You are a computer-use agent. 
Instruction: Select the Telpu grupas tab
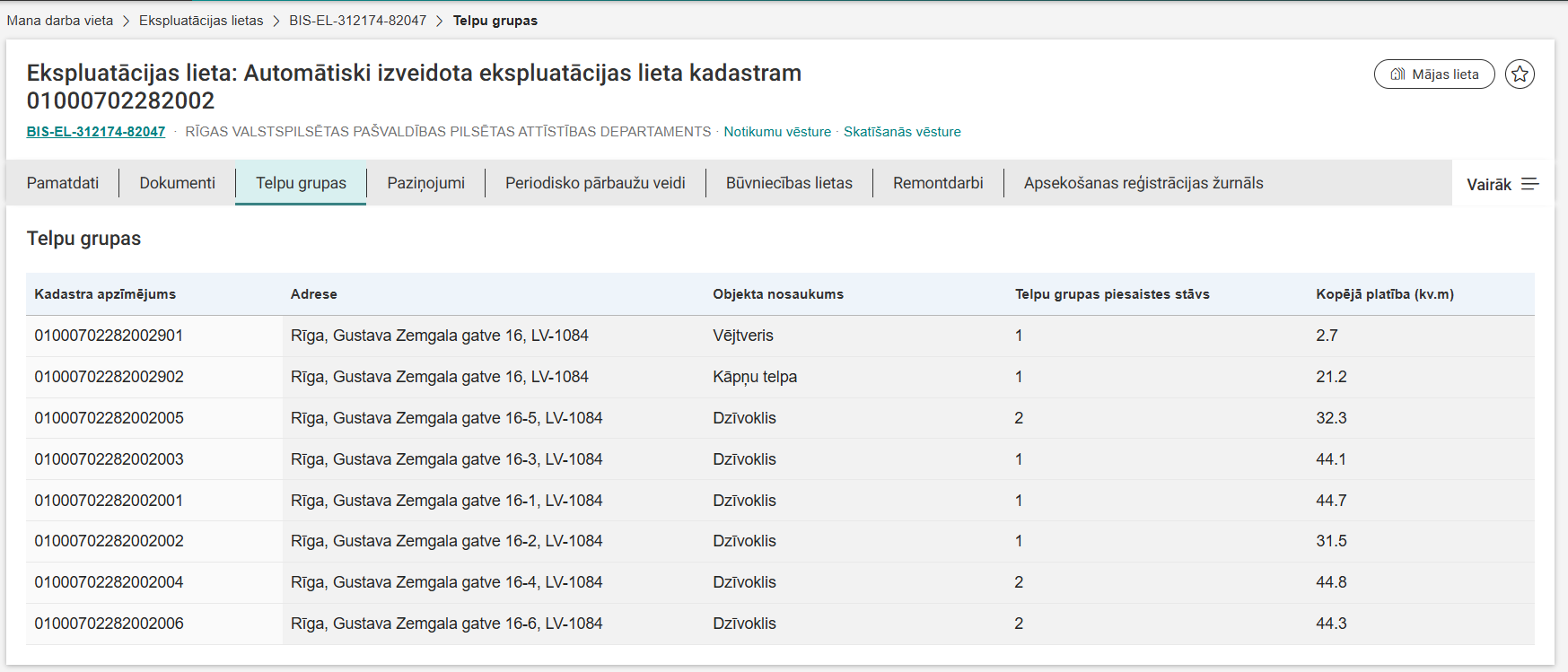coord(301,183)
